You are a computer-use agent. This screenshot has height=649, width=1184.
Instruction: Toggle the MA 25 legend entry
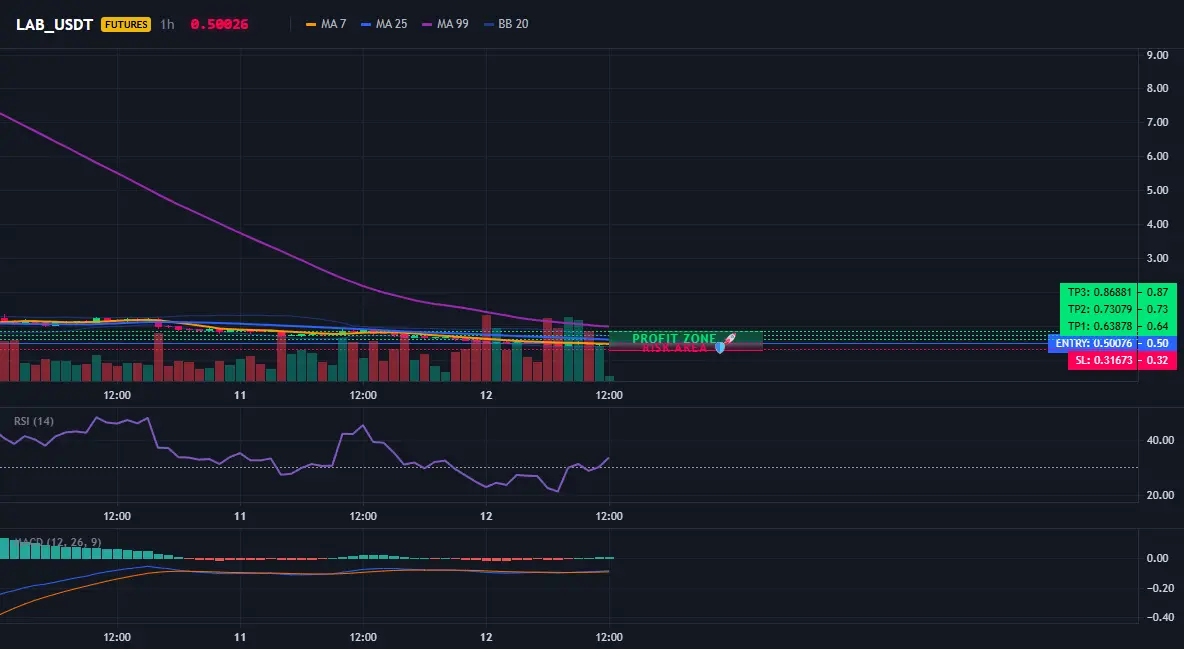pyautogui.click(x=384, y=24)
